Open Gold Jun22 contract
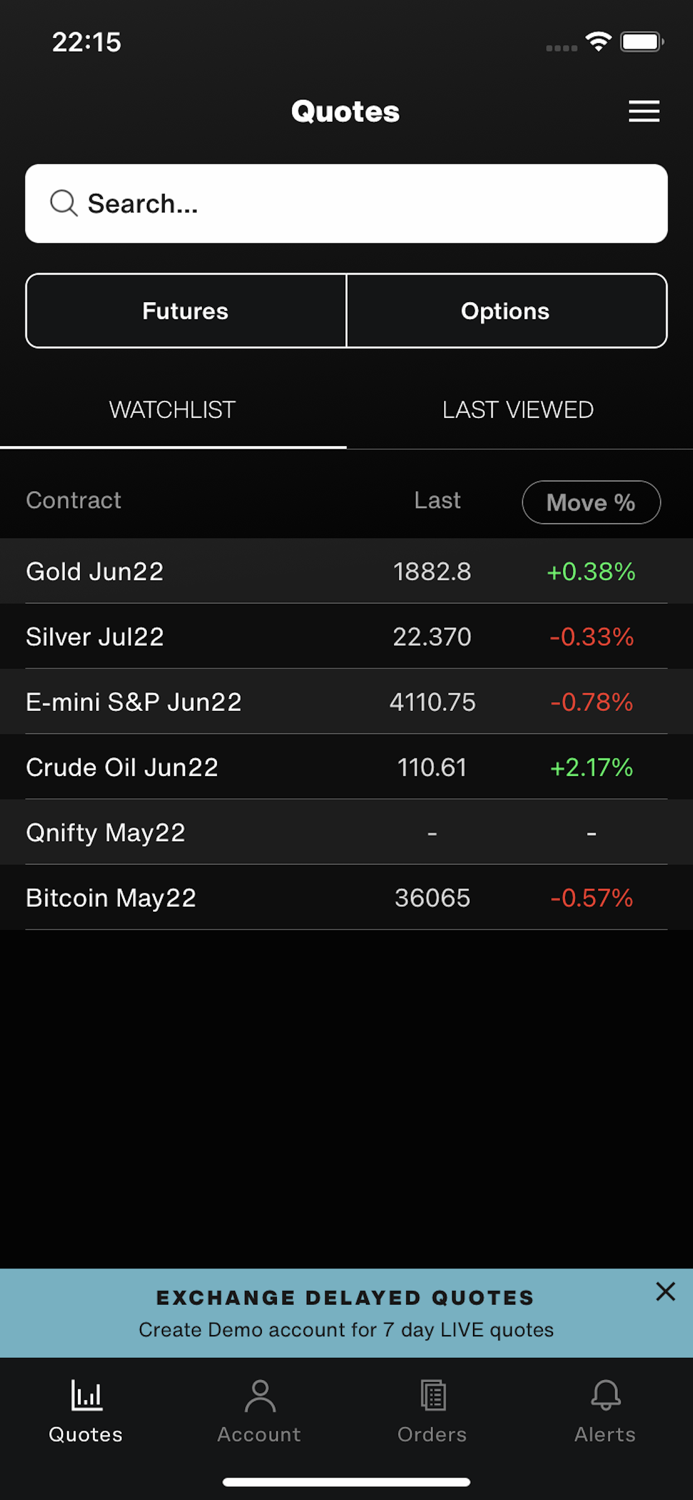This screenshot has height=1500, width=693. point(95,571)
